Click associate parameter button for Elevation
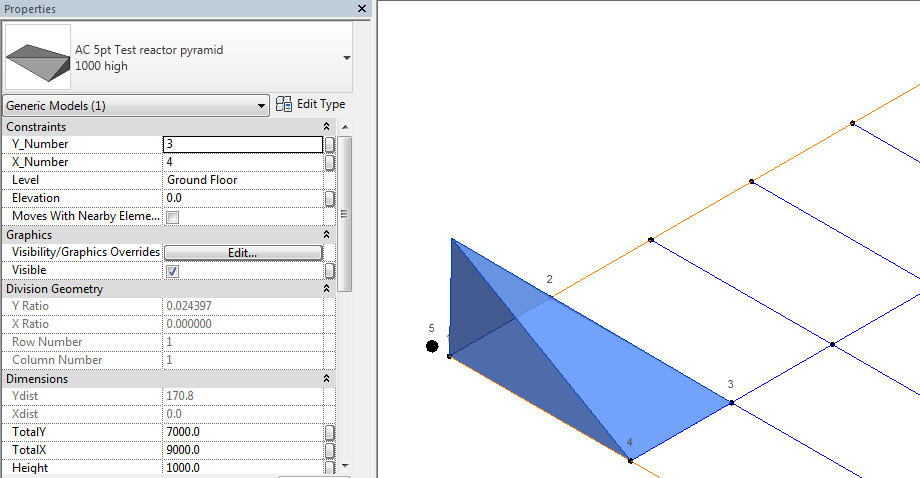Image resolution: width=920 pixels, height=478 pixels. coord(330,199)
